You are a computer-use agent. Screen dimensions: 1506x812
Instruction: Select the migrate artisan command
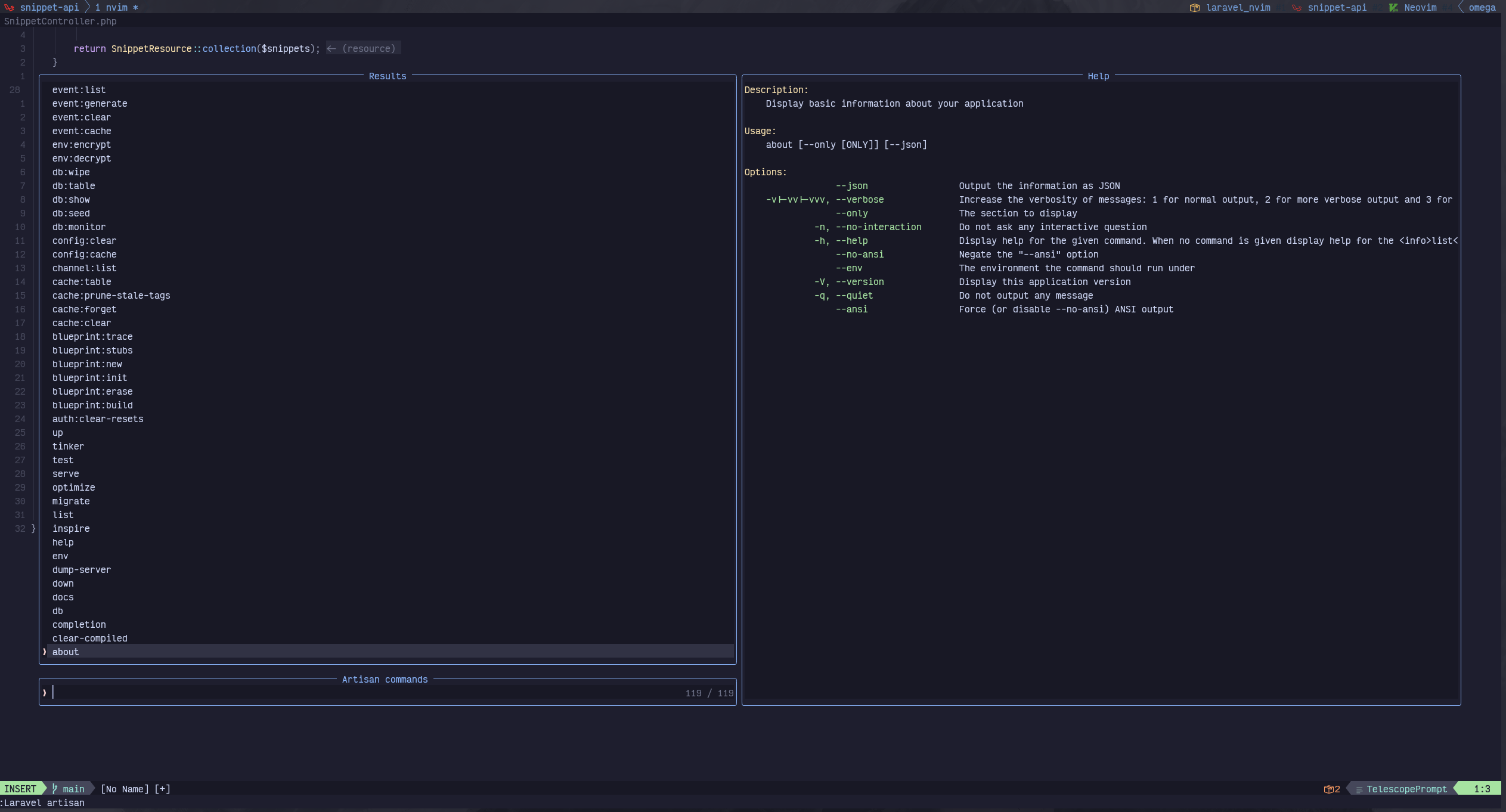click(x=71, y=501)
